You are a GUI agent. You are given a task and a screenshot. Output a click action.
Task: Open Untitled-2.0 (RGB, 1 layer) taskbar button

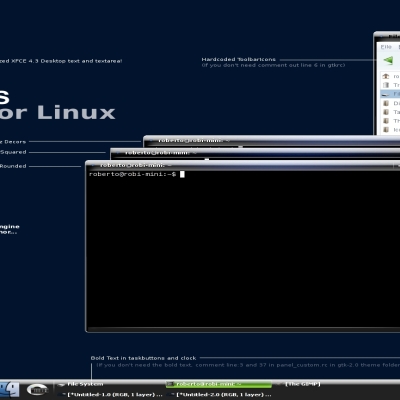[220, 395]
